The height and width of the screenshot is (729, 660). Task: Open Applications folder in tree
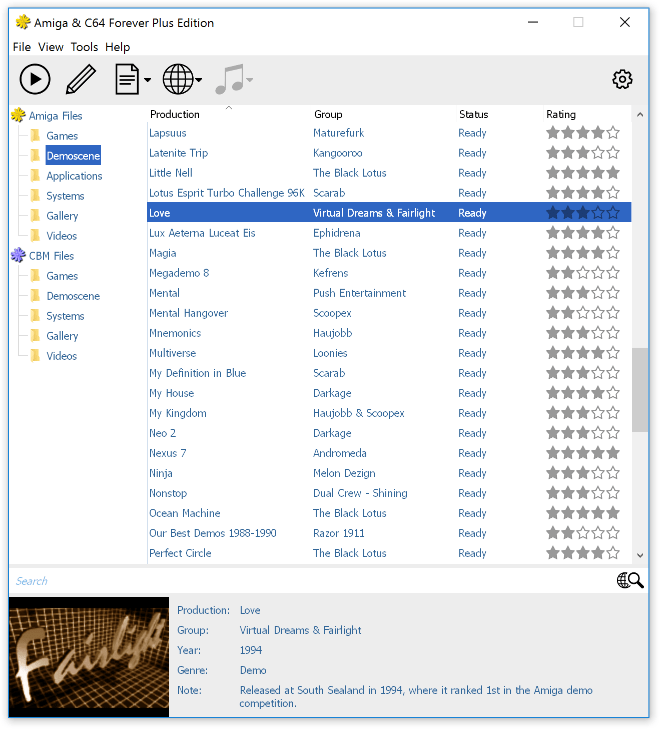point(74,176)
